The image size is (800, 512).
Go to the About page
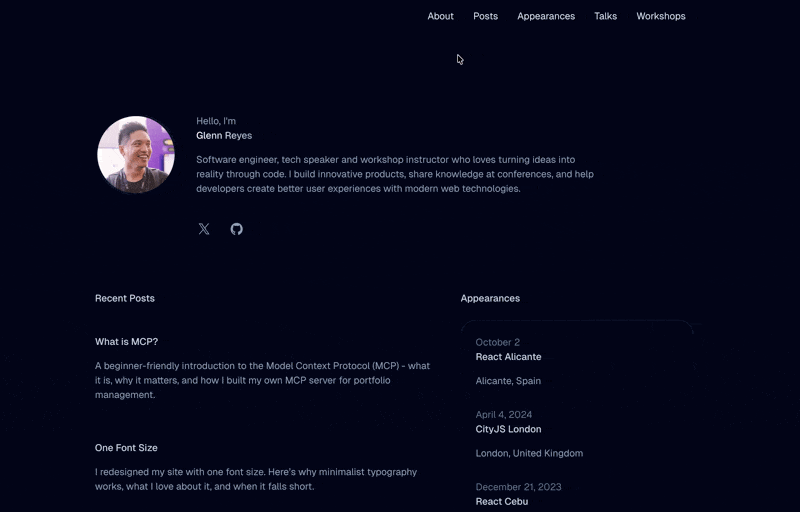point(440,16)
